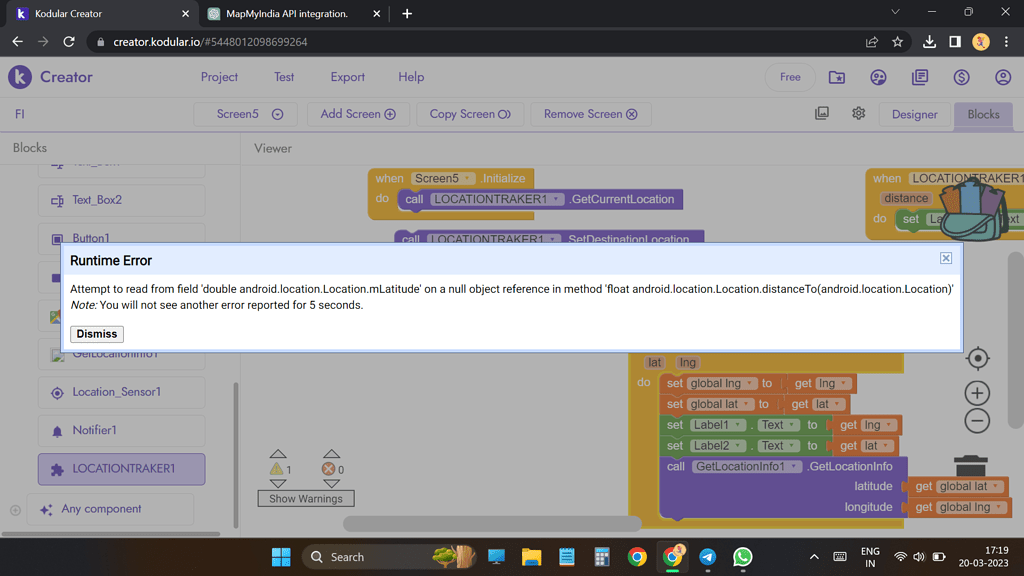Image resolution: width=1024 pixels, height=576 pixels.
Task: Go to next warning with down arrow
Action: (278, 484)
